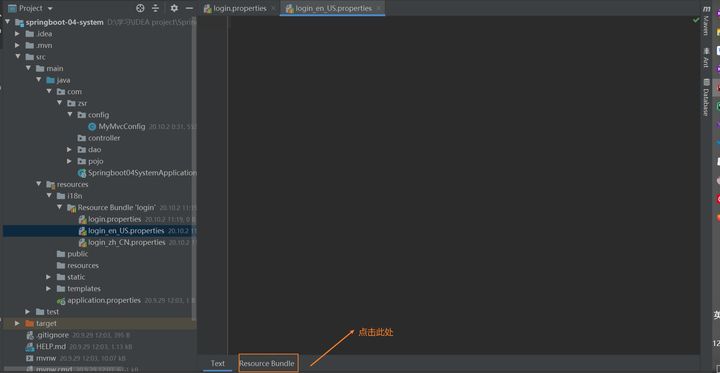
Task: Select MyMvcConfig class icon
Action: tap(92, 126)
